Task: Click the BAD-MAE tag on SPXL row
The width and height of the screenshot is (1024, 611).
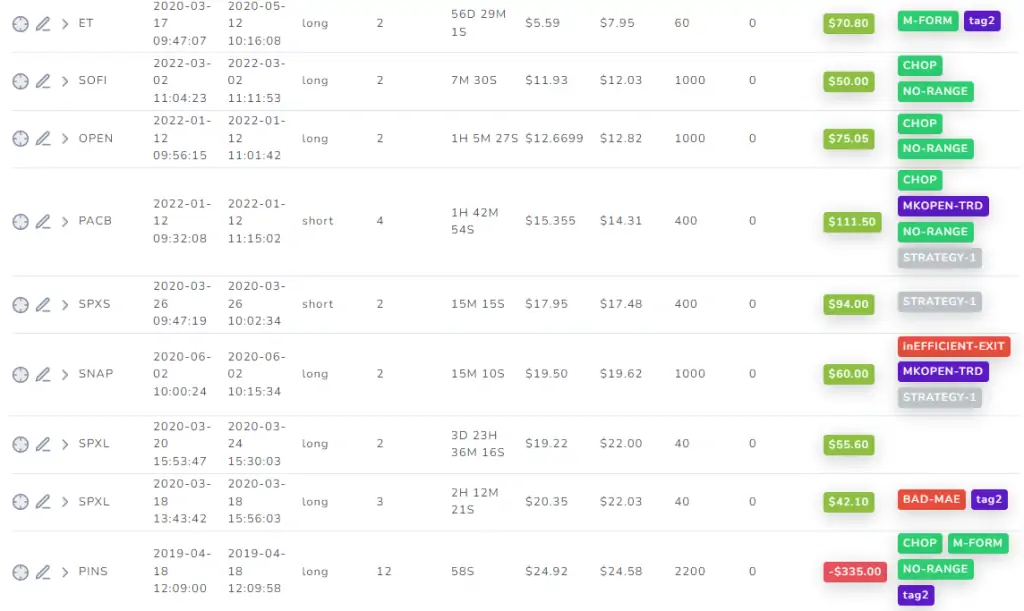Action: pos(931,499)
